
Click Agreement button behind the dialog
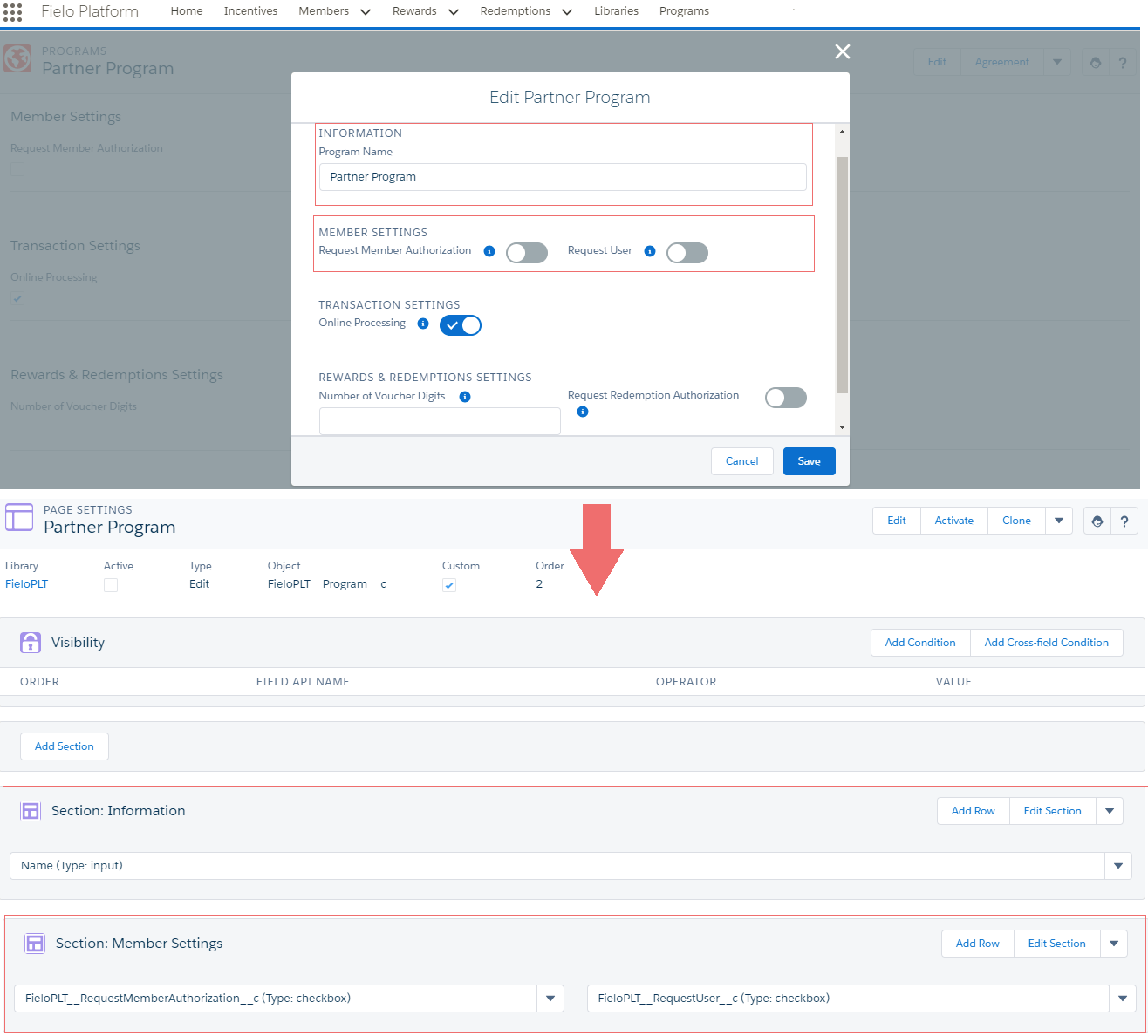1002,62
